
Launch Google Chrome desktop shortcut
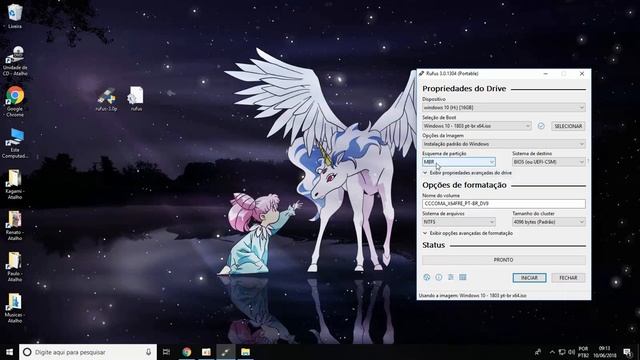(15, 102)
